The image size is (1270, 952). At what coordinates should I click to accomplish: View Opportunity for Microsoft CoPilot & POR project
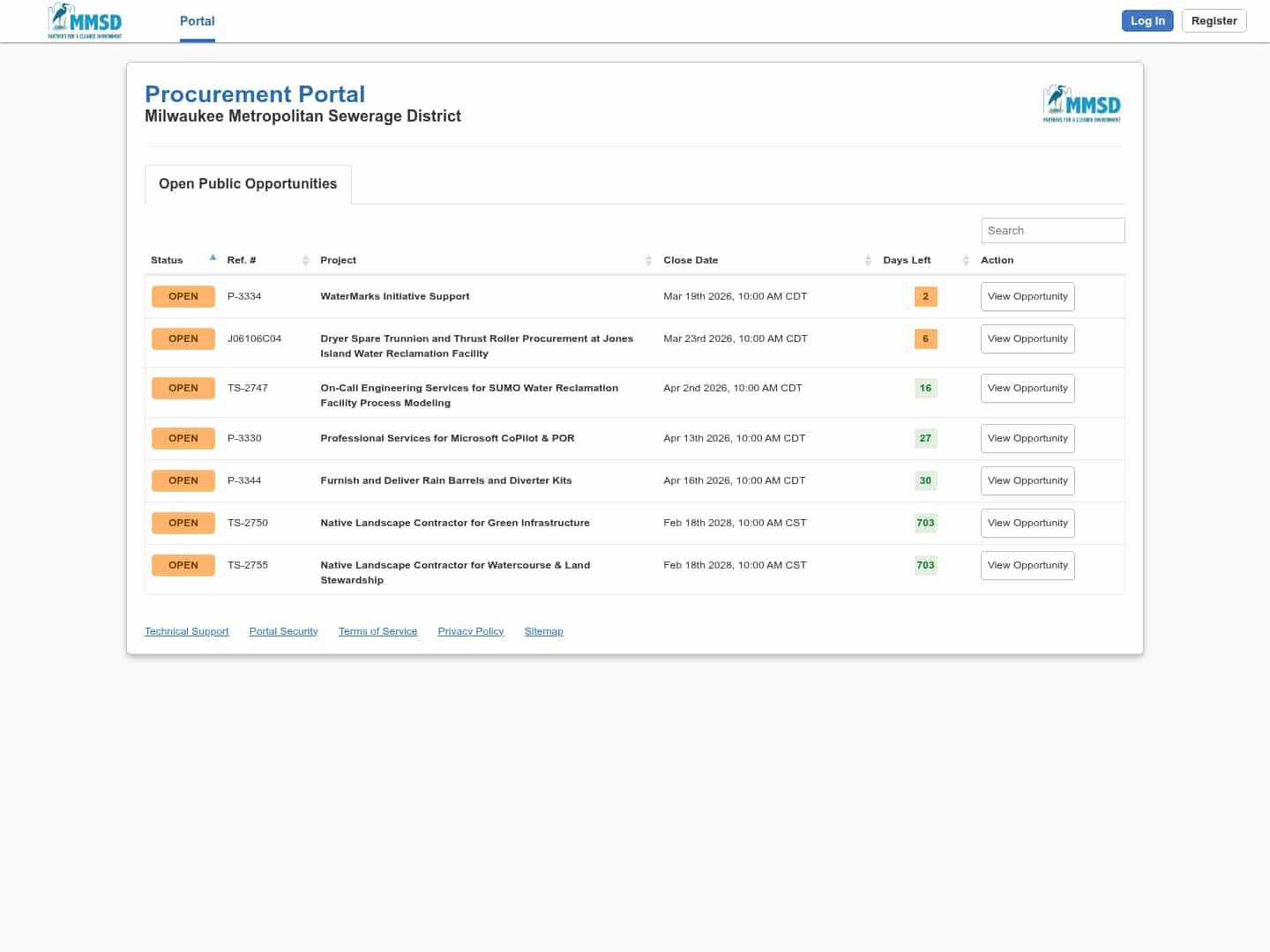click(1027, 439)
